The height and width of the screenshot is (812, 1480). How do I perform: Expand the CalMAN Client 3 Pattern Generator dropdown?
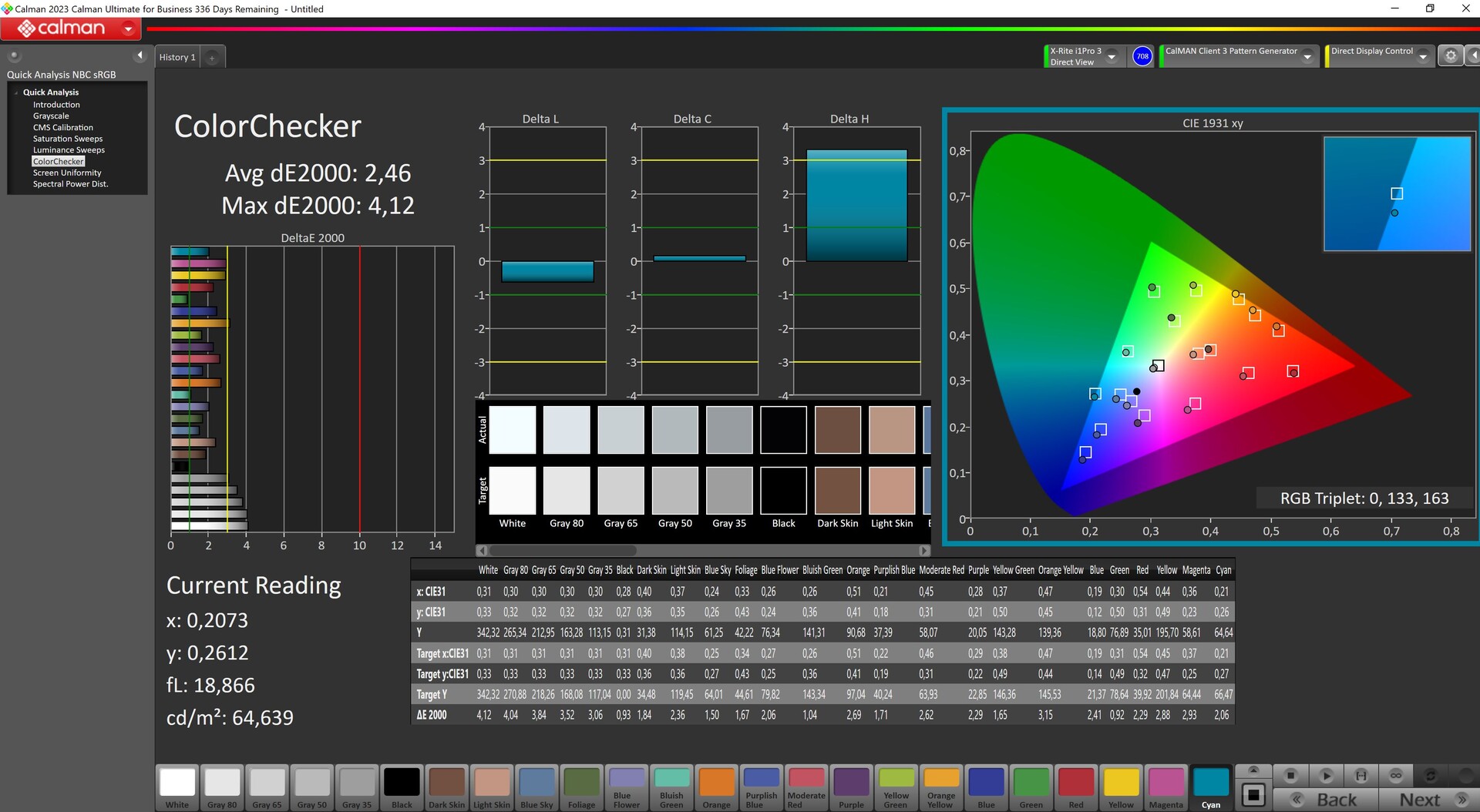click(x=1307, y=57)
